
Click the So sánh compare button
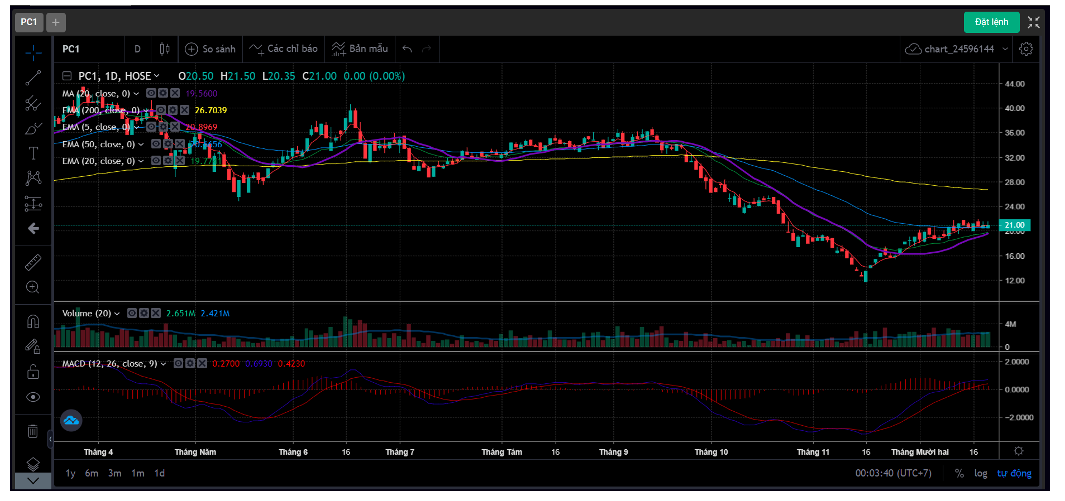pos(210,48)
